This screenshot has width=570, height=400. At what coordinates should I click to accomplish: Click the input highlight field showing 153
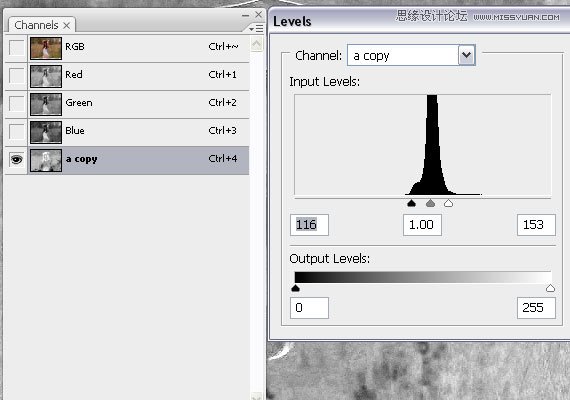coord(536,225)
